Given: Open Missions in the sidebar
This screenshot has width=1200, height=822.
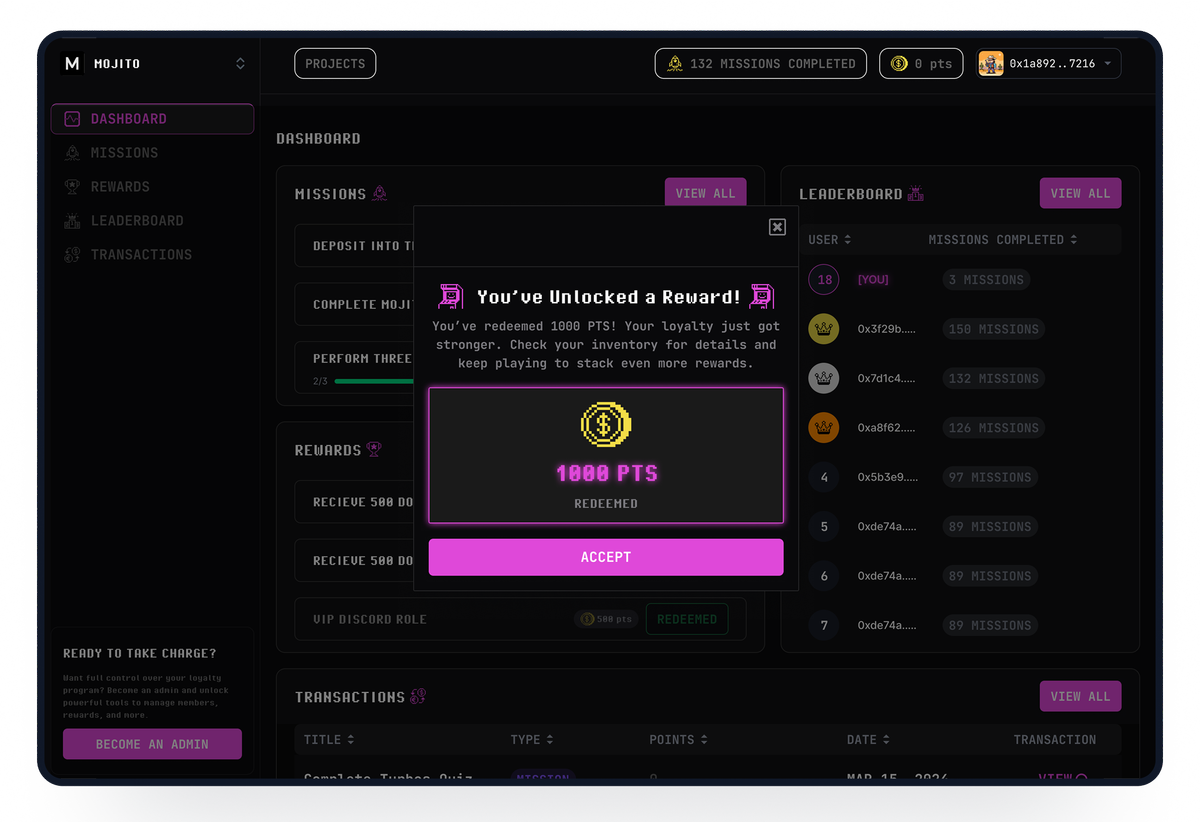Looking at the screenshot, I should (x=124, y=153).
